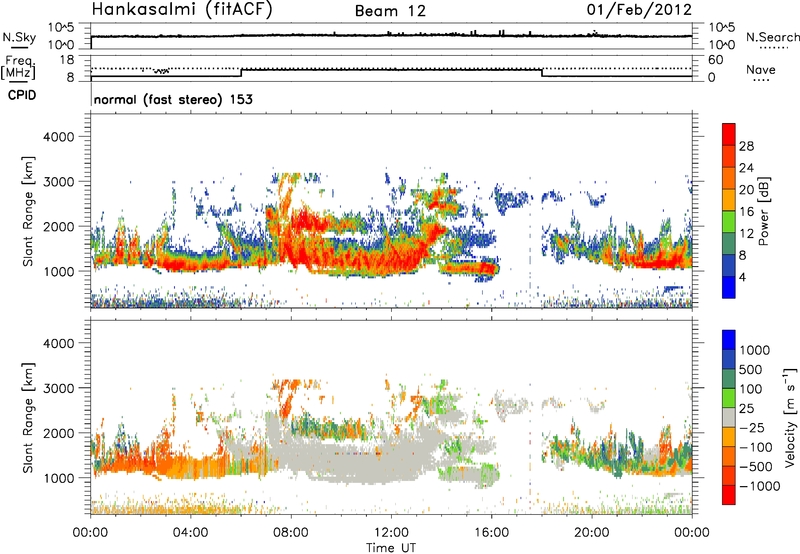Click the velocity panel 'Slant Range [km]' label
This screenshot has width=800, height=554.
[x=28, y=418]
